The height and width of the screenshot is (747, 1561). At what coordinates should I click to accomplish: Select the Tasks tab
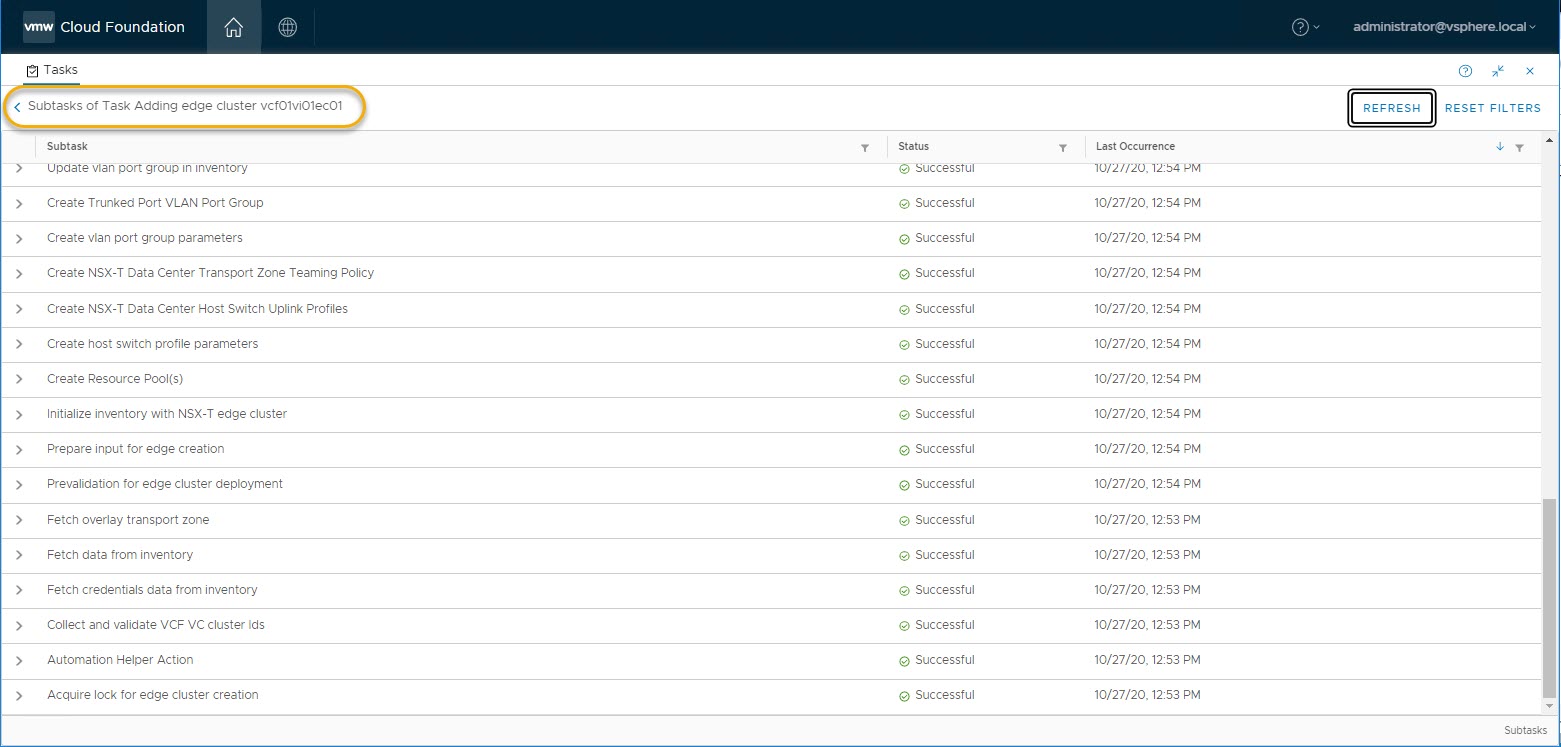pos(52,71)
